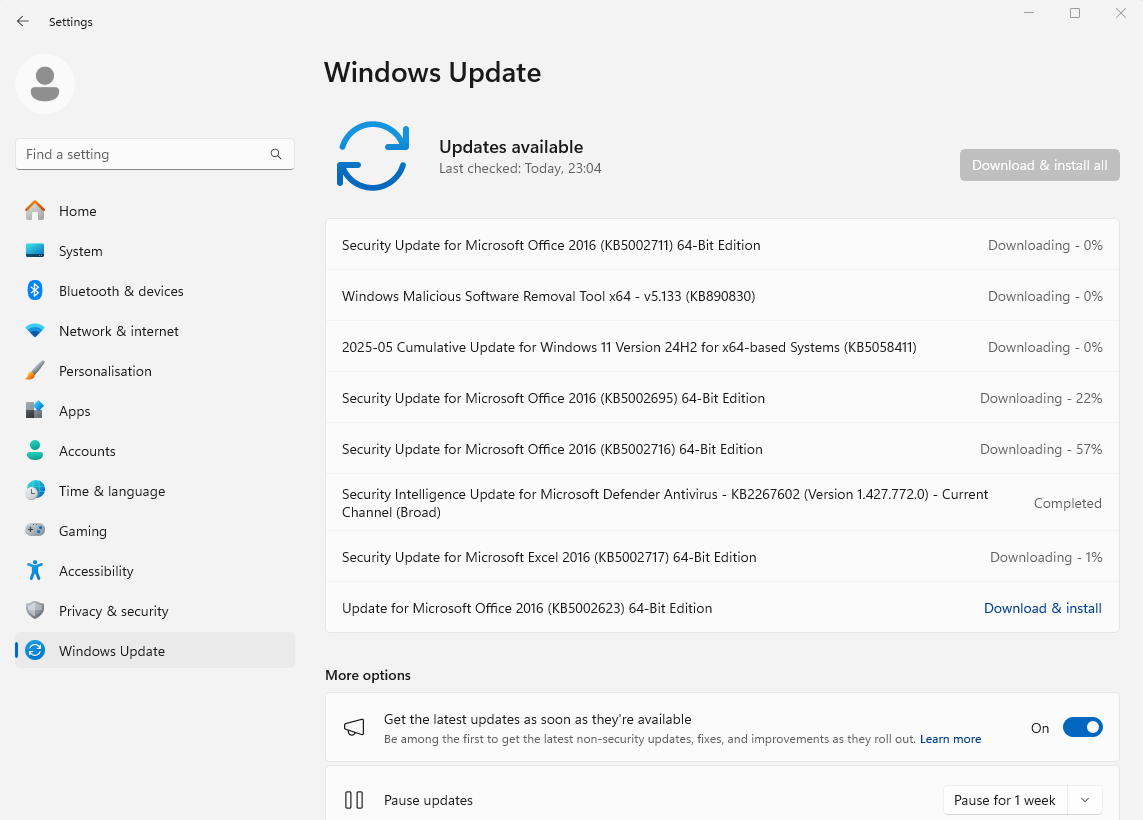Click Download & install for KB5002623
This screenshot has width=1143, height=820.
coord(1042,608)
